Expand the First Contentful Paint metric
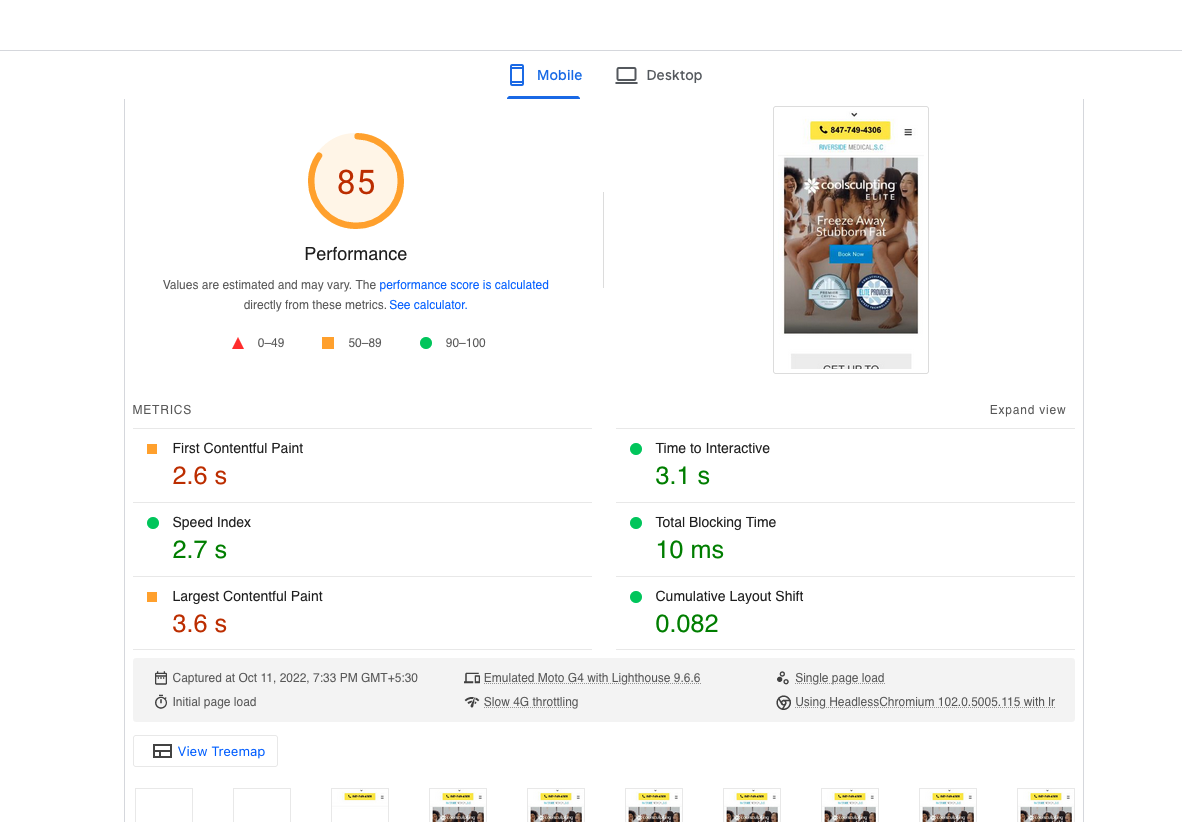 coord(363,465)
